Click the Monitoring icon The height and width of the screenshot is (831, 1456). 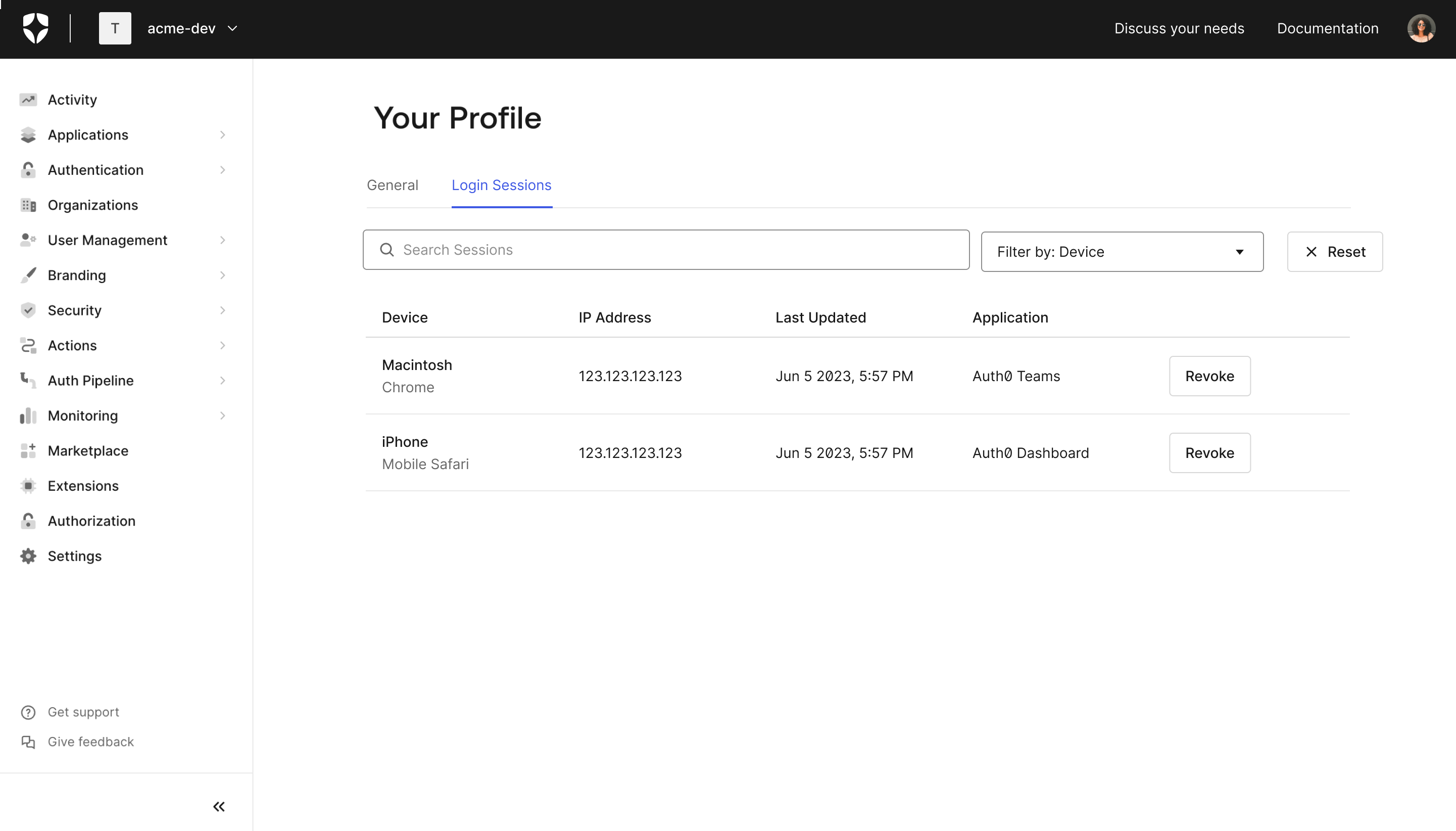tap(27, 415)
